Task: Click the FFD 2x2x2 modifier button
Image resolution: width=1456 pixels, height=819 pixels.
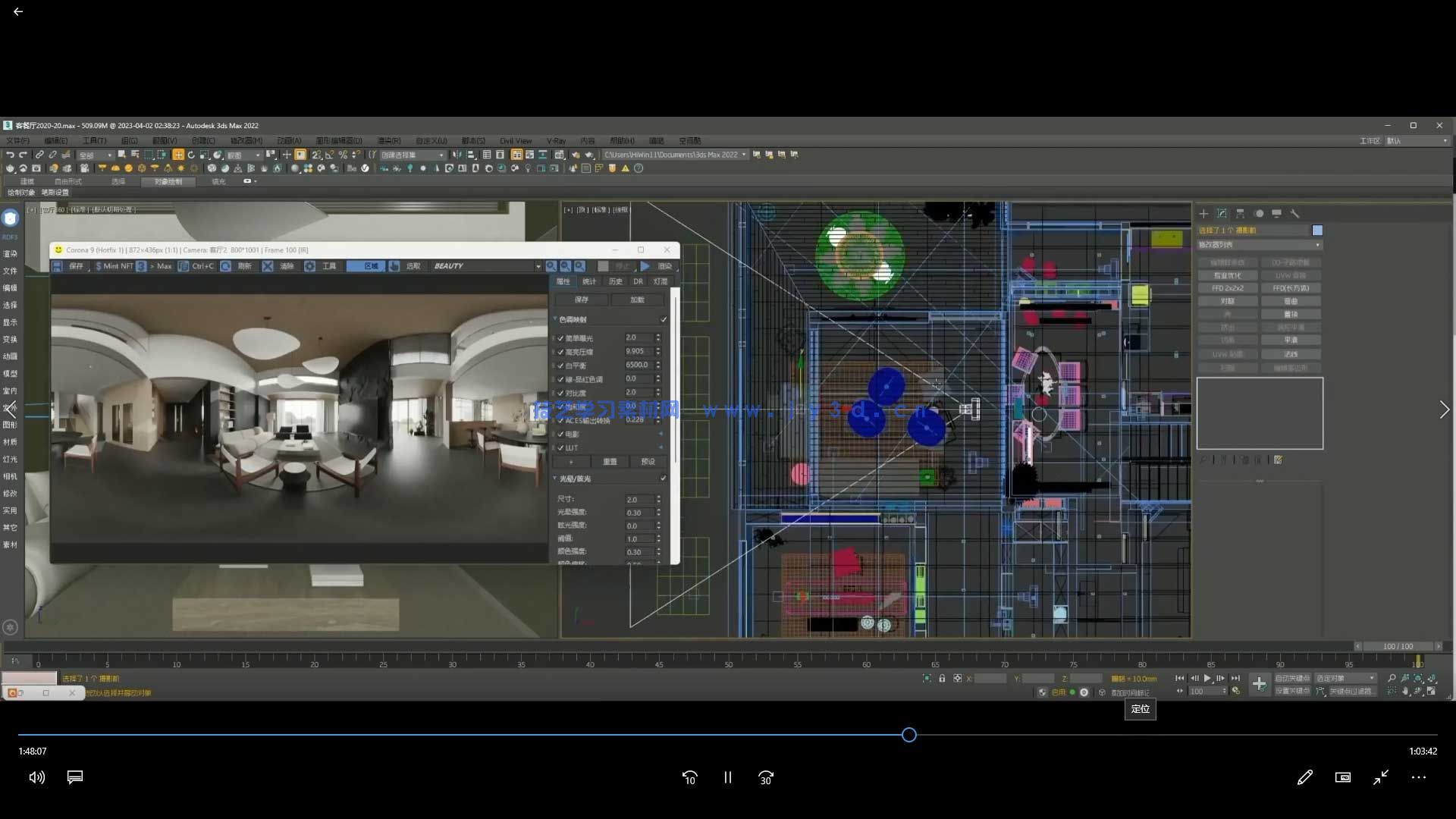Action: (x=1227, y=288)
